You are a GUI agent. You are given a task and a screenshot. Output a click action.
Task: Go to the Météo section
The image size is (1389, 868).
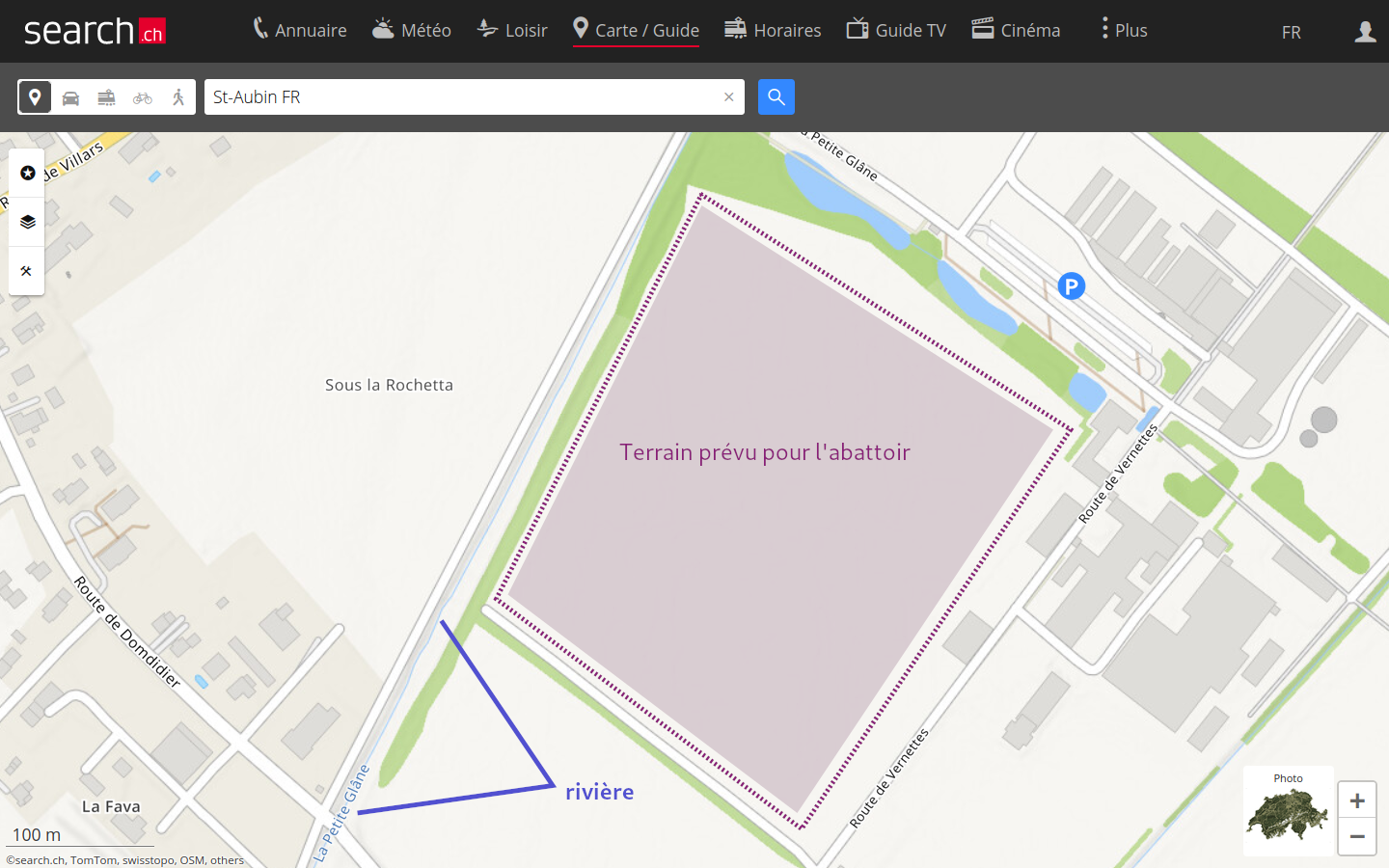pos(412,30)
